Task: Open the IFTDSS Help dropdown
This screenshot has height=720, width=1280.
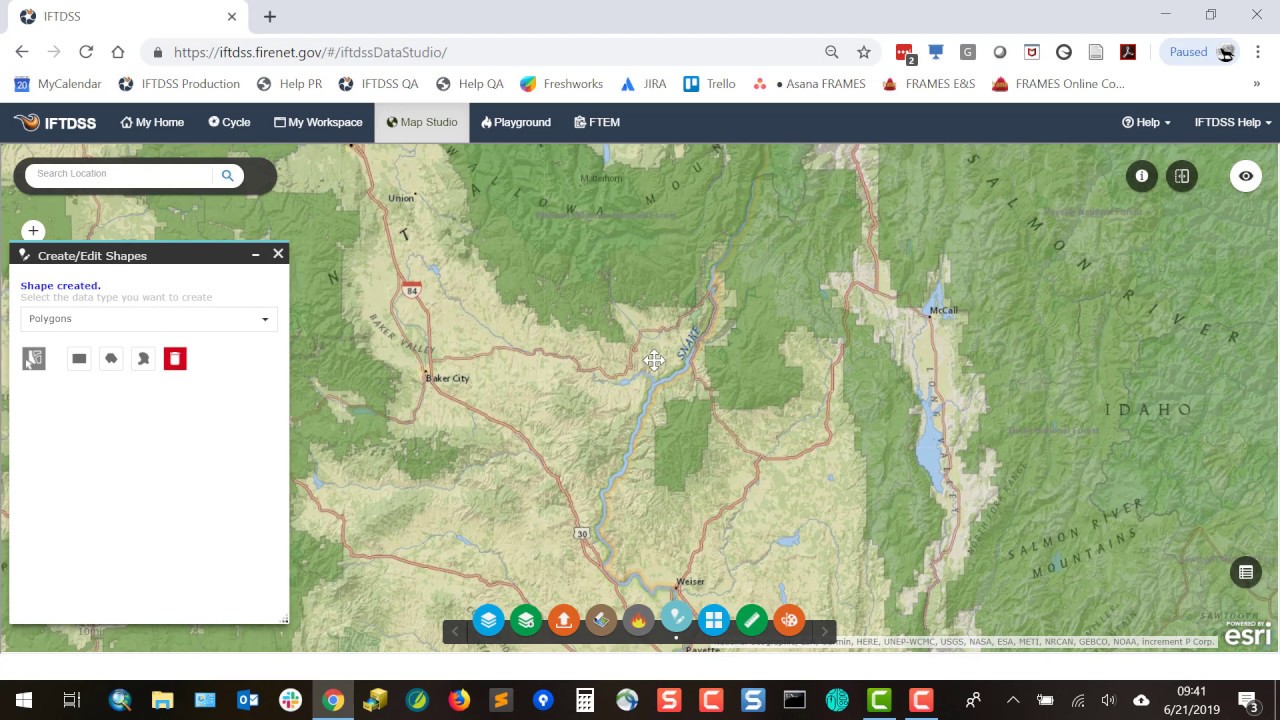Action: point(1233,122)
